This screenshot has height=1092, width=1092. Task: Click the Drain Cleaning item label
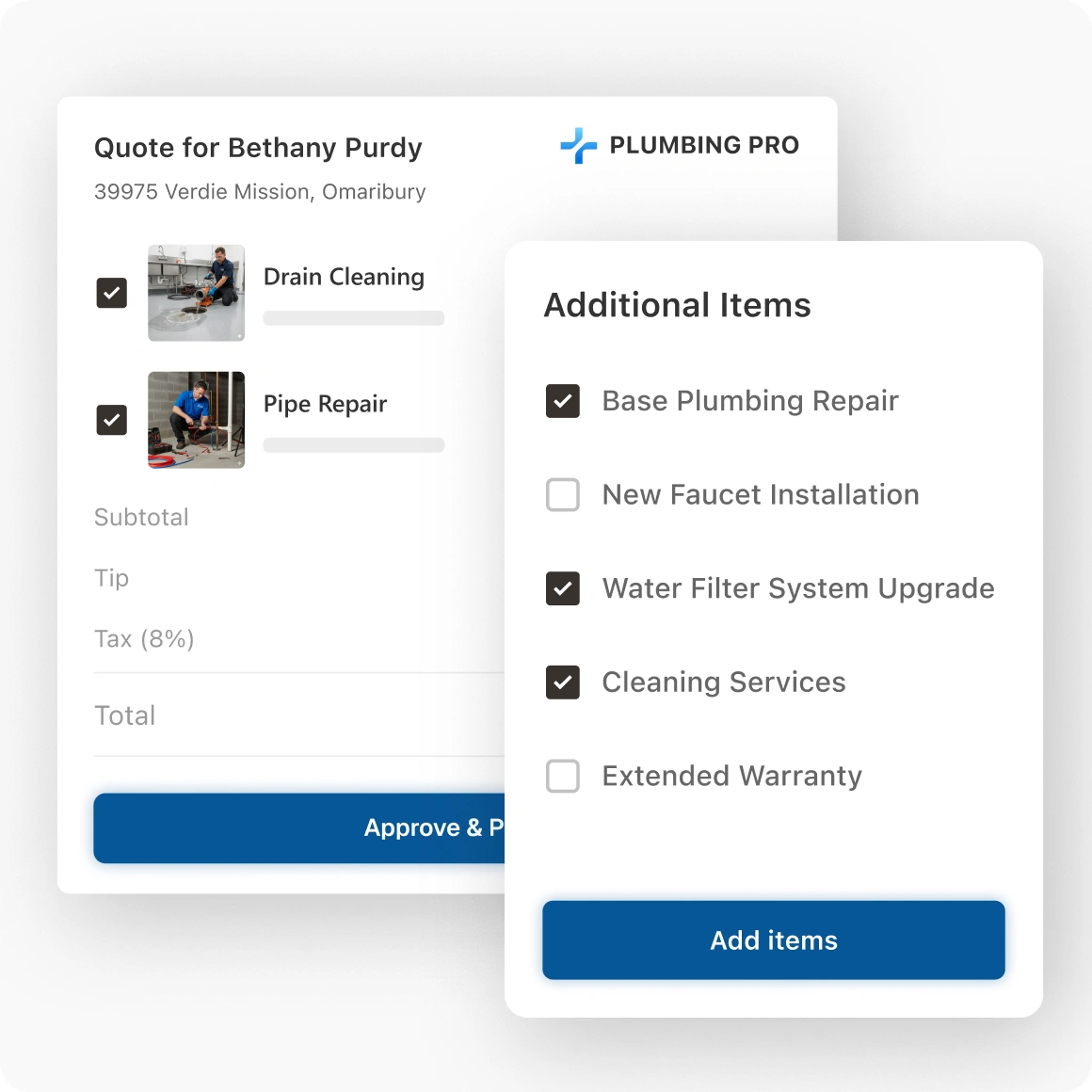click(344, 277)
